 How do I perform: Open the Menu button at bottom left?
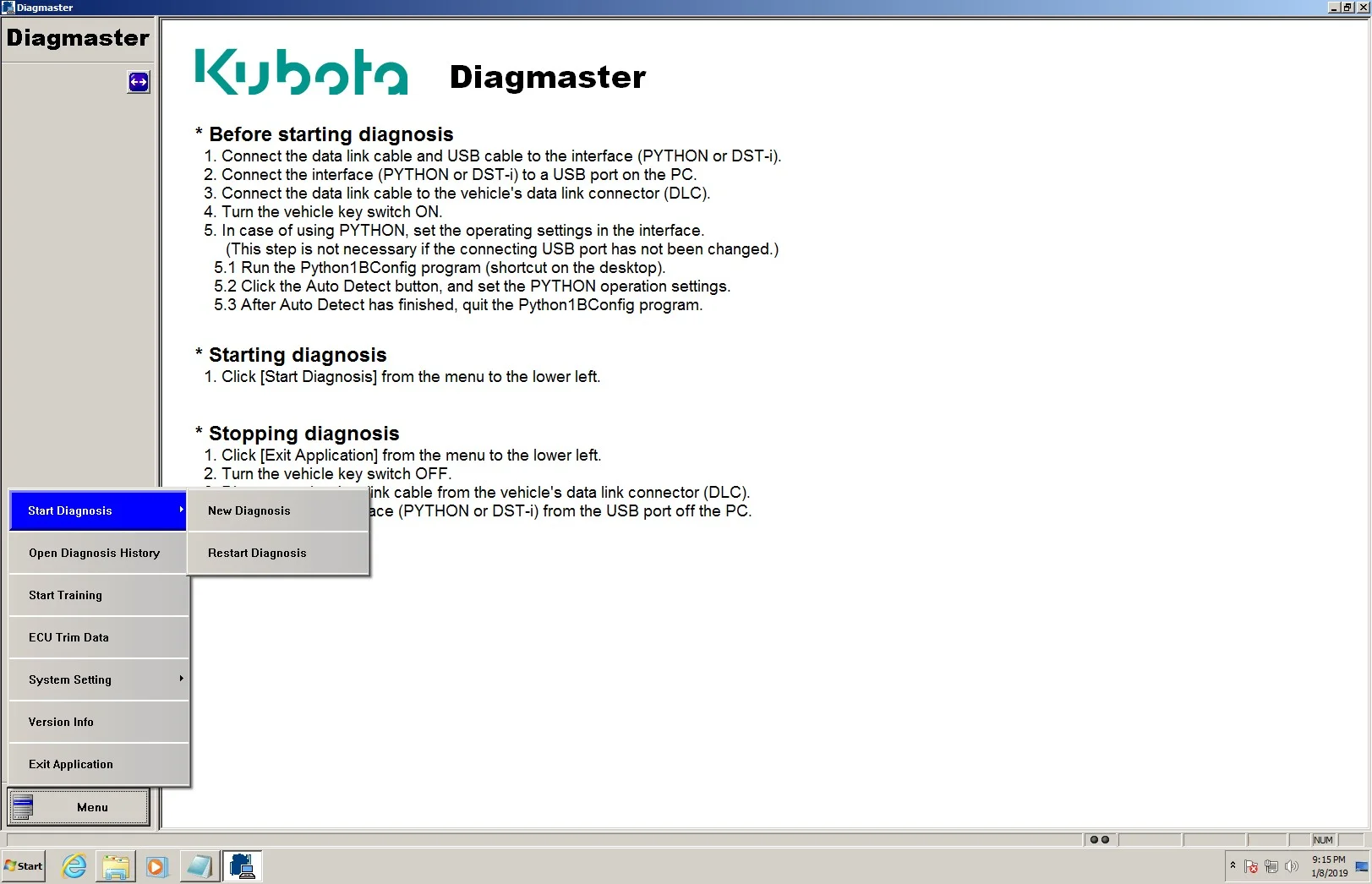[x=79, y=807]
